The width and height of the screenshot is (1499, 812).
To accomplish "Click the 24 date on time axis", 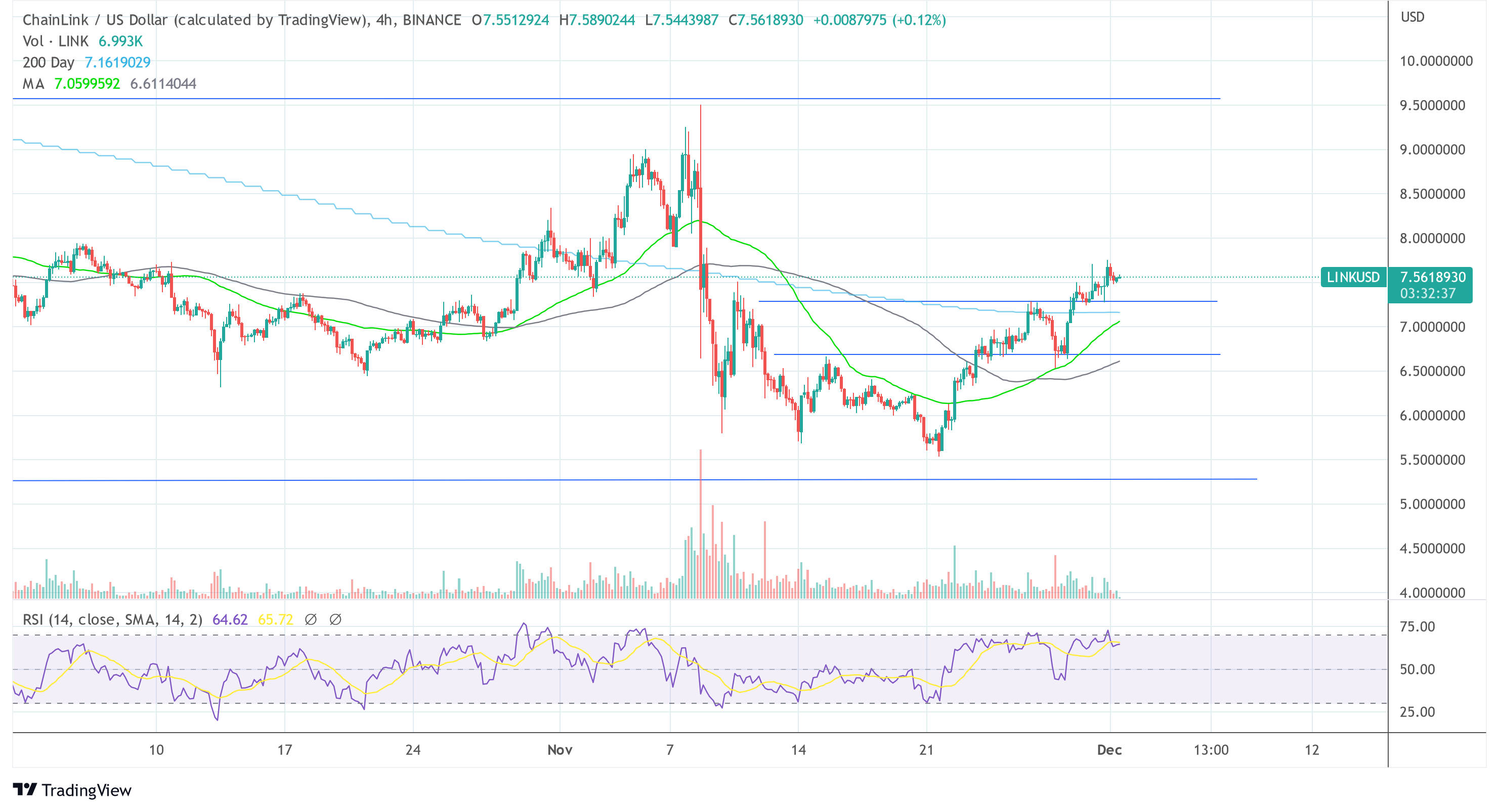I will (413, 750).
